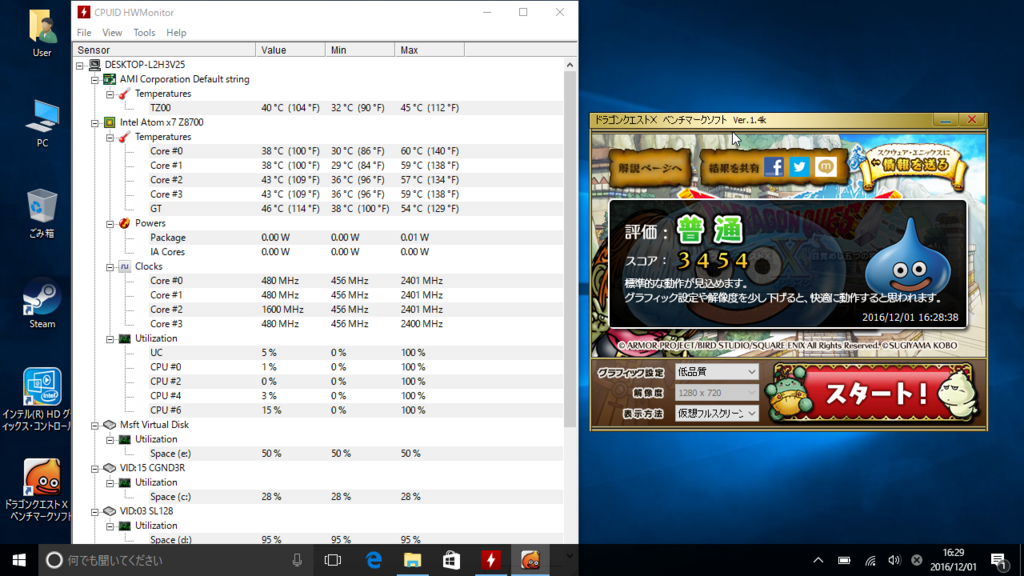Open the Help menu
This screenshot has height=576, width=1024.
(176, 33)
